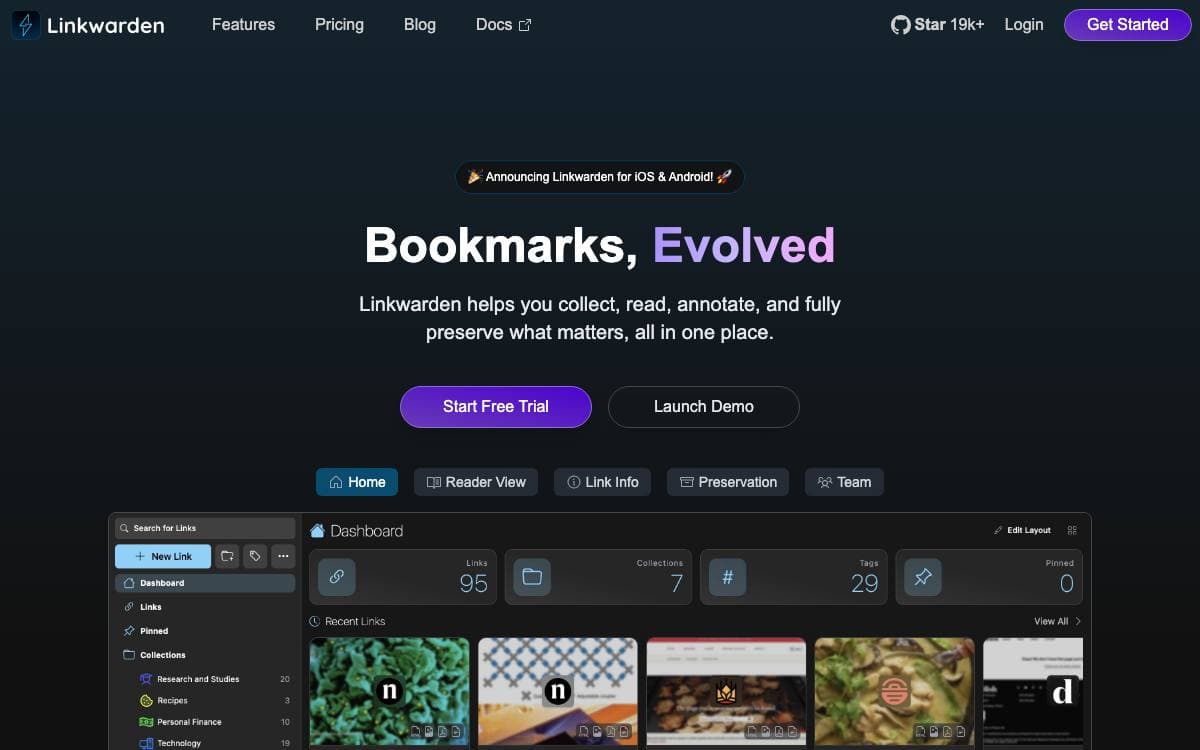Click the New Link button
Image resolution: width=1200 pixels, height=750 pixels.
pyautogui.click(x=163, y=556)
